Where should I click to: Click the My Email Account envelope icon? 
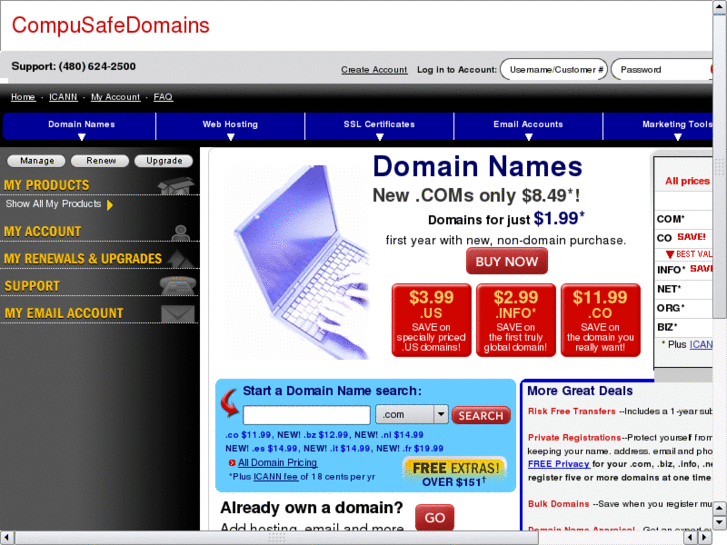[x=178, y=314]
